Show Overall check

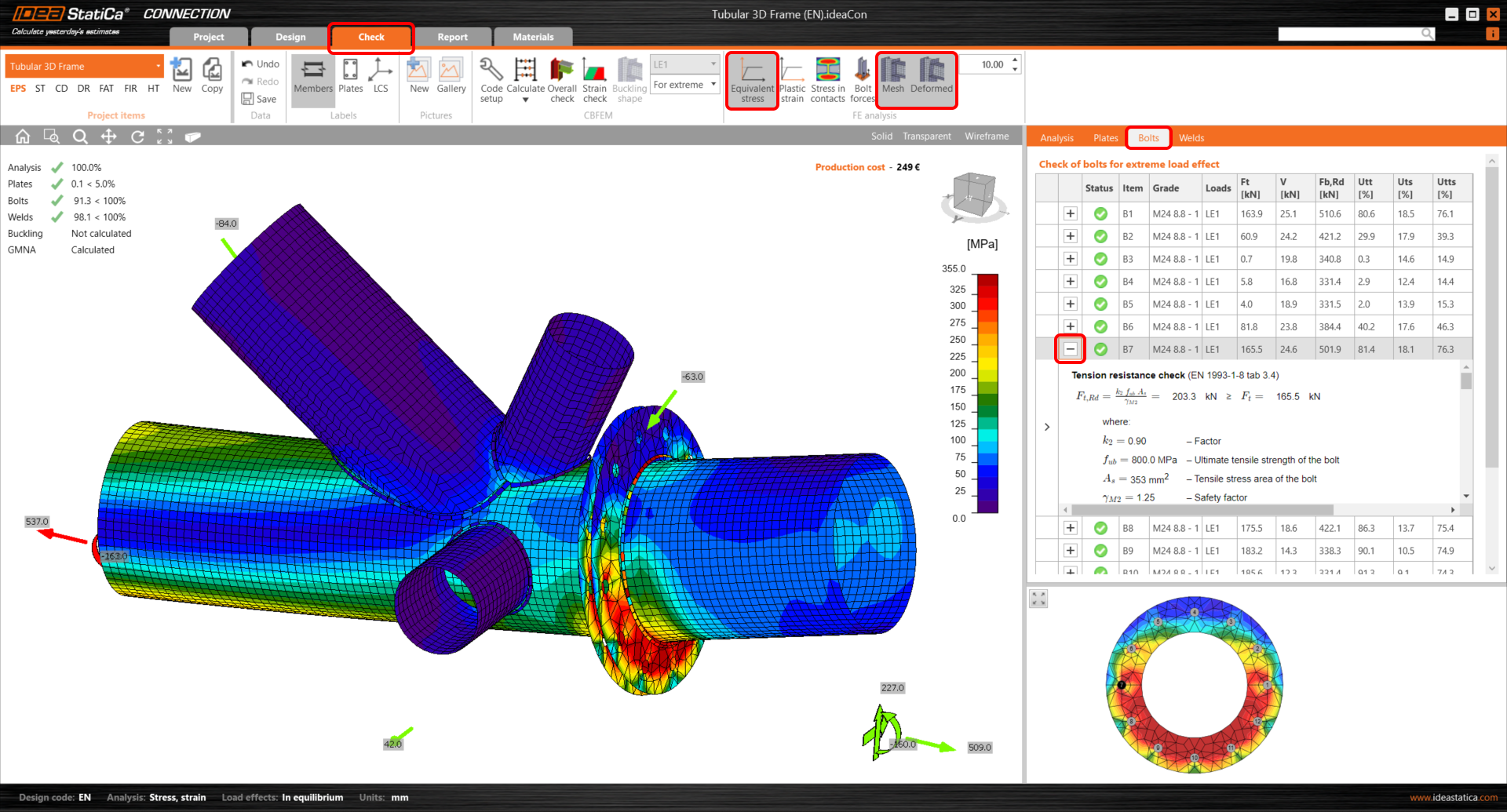tap(562, 80)
